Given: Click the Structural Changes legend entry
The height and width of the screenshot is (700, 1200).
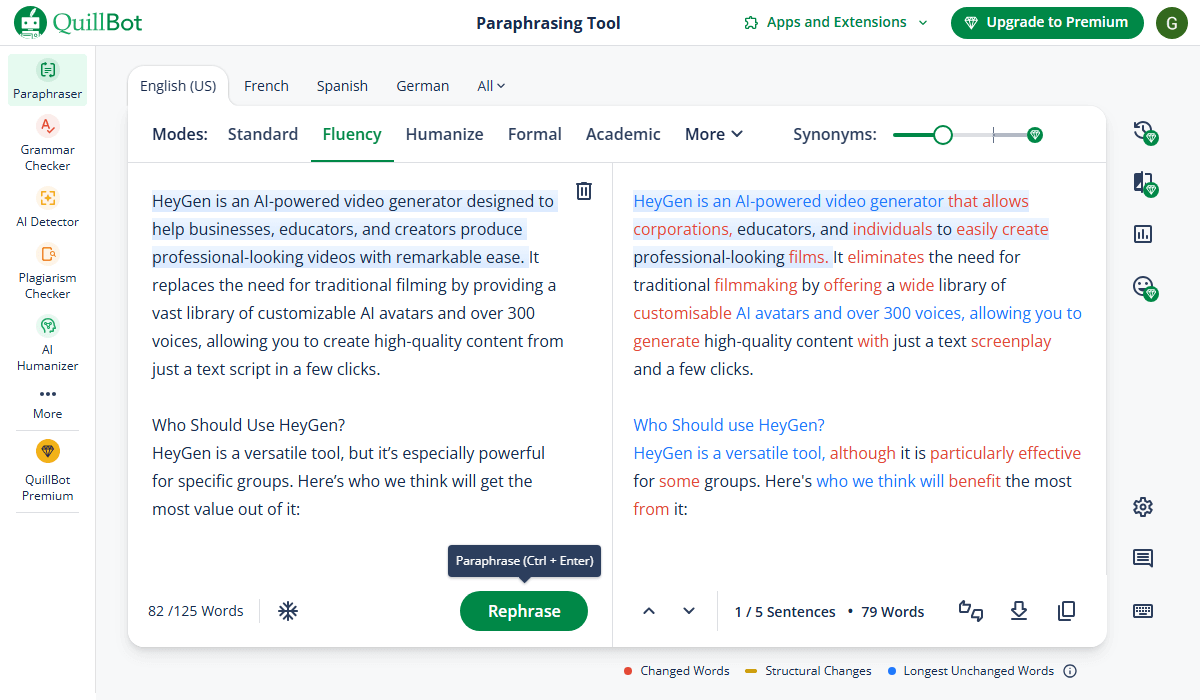Looking at the screenshot, I should (808, 671).
